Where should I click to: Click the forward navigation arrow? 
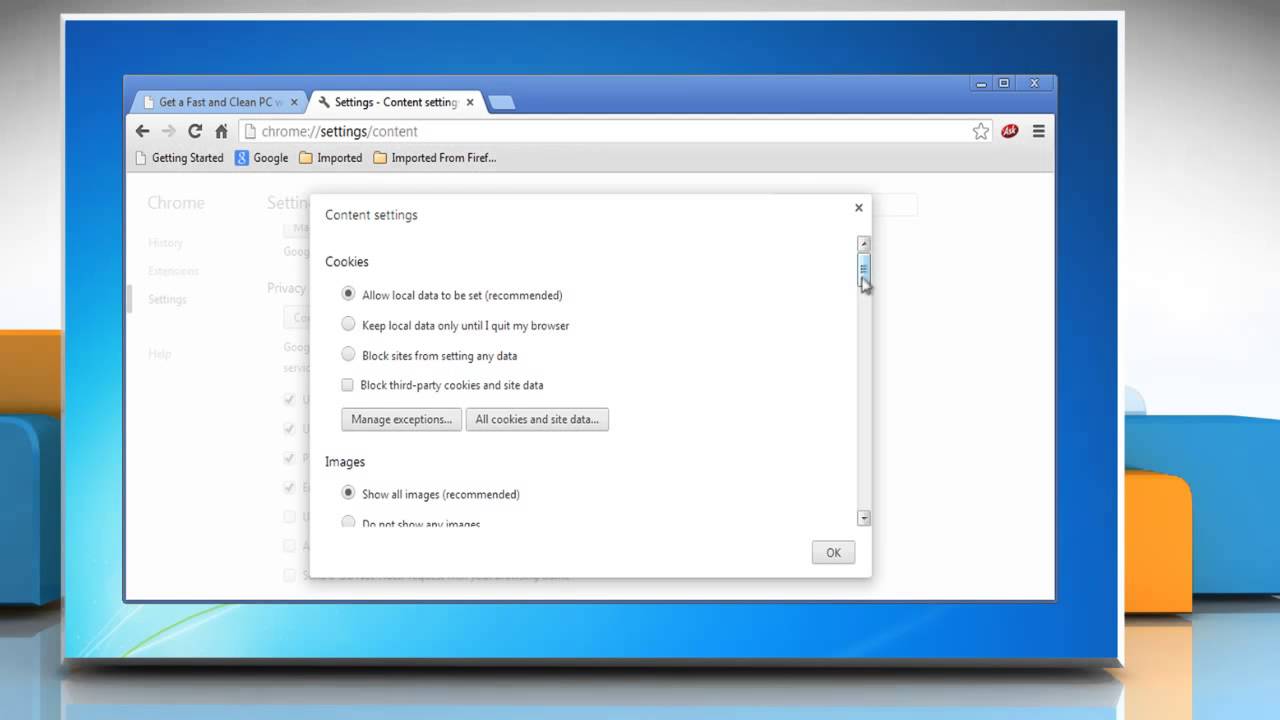(169, 131)
